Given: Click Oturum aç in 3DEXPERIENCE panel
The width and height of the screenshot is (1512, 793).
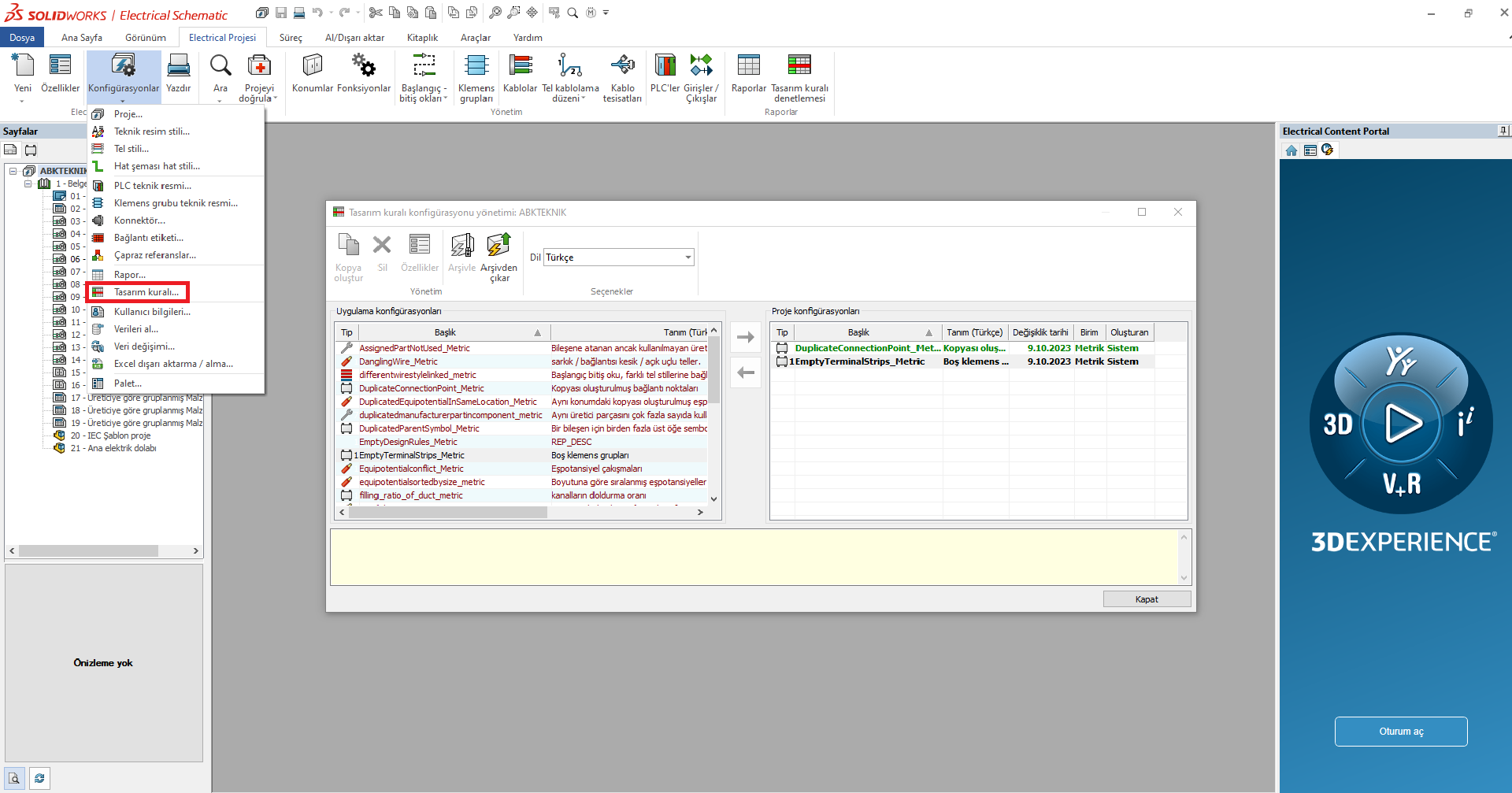Looking at the screenshot, I should [x=1400, y=732].
